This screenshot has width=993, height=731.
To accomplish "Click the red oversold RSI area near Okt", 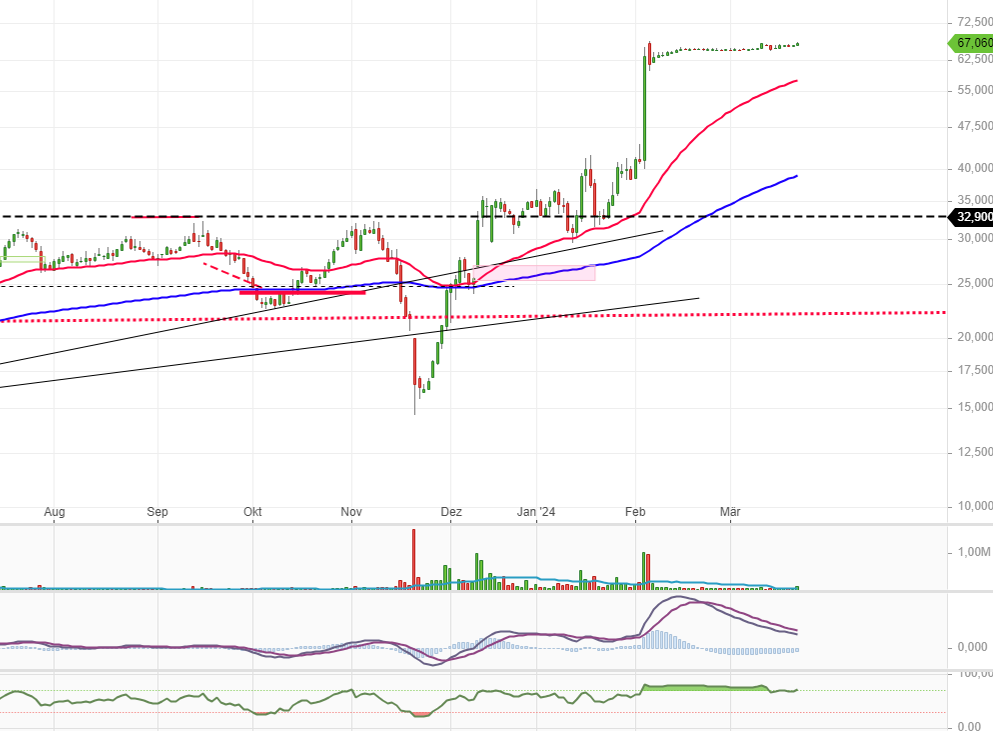I will point(262,713).
